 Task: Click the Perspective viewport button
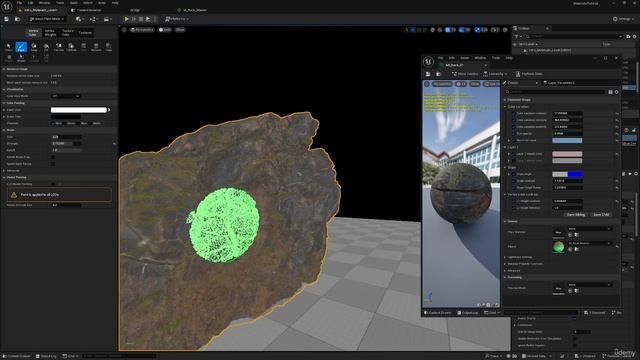(142, 30)
